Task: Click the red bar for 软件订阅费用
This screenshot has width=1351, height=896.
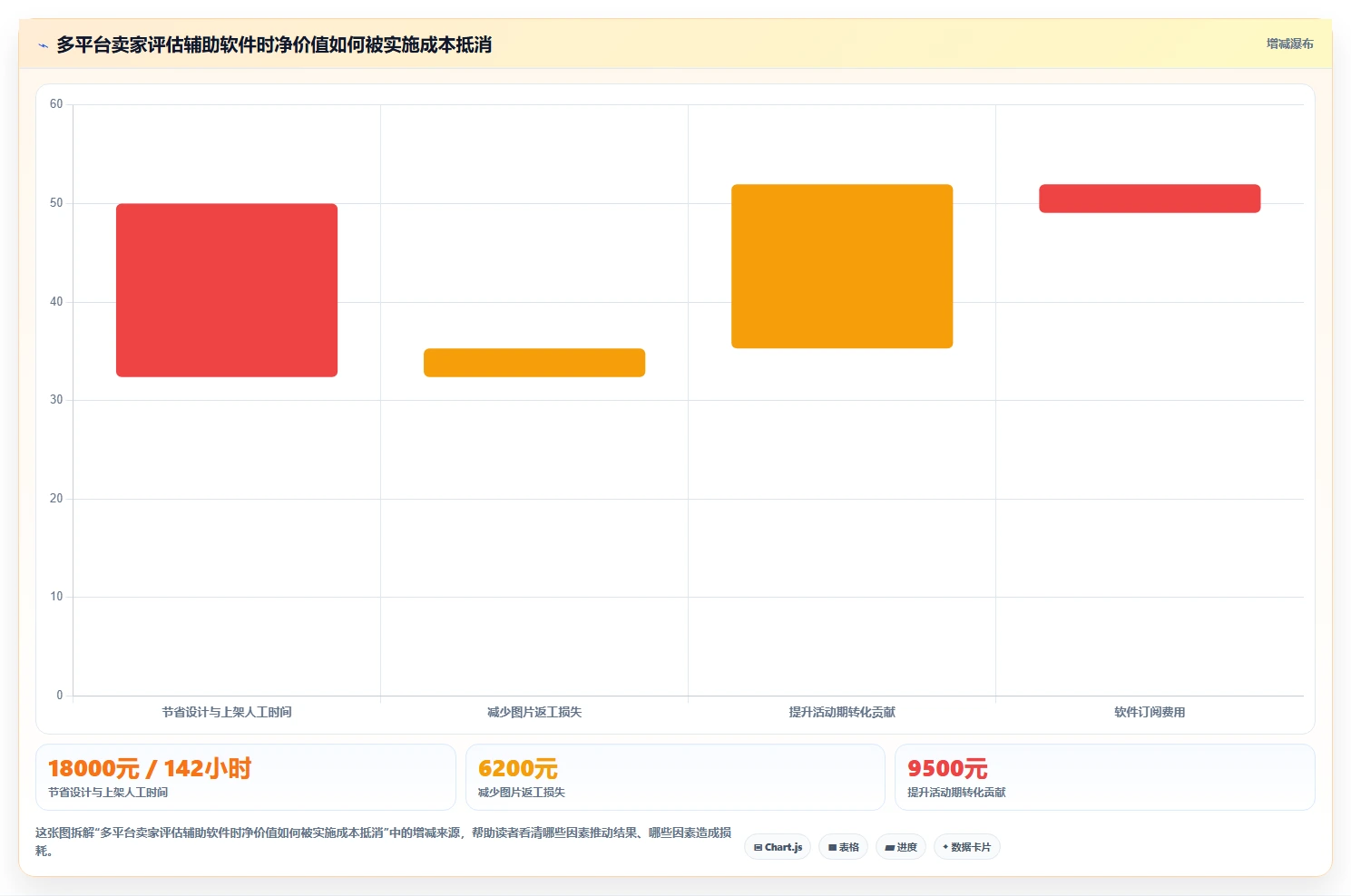Action: click(1150, 199)
